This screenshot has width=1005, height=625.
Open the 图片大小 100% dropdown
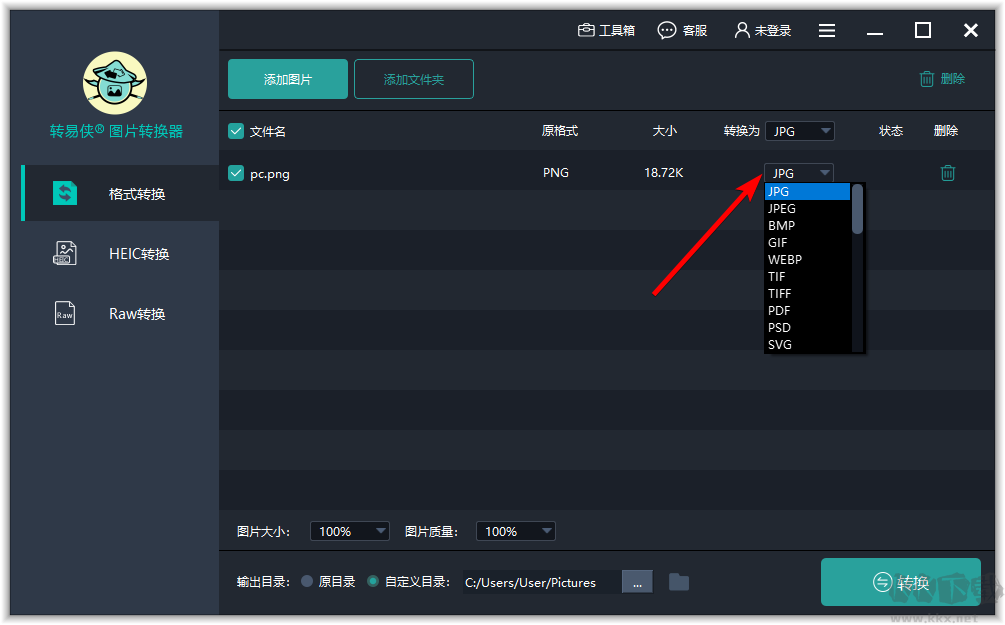pos(349,531)
